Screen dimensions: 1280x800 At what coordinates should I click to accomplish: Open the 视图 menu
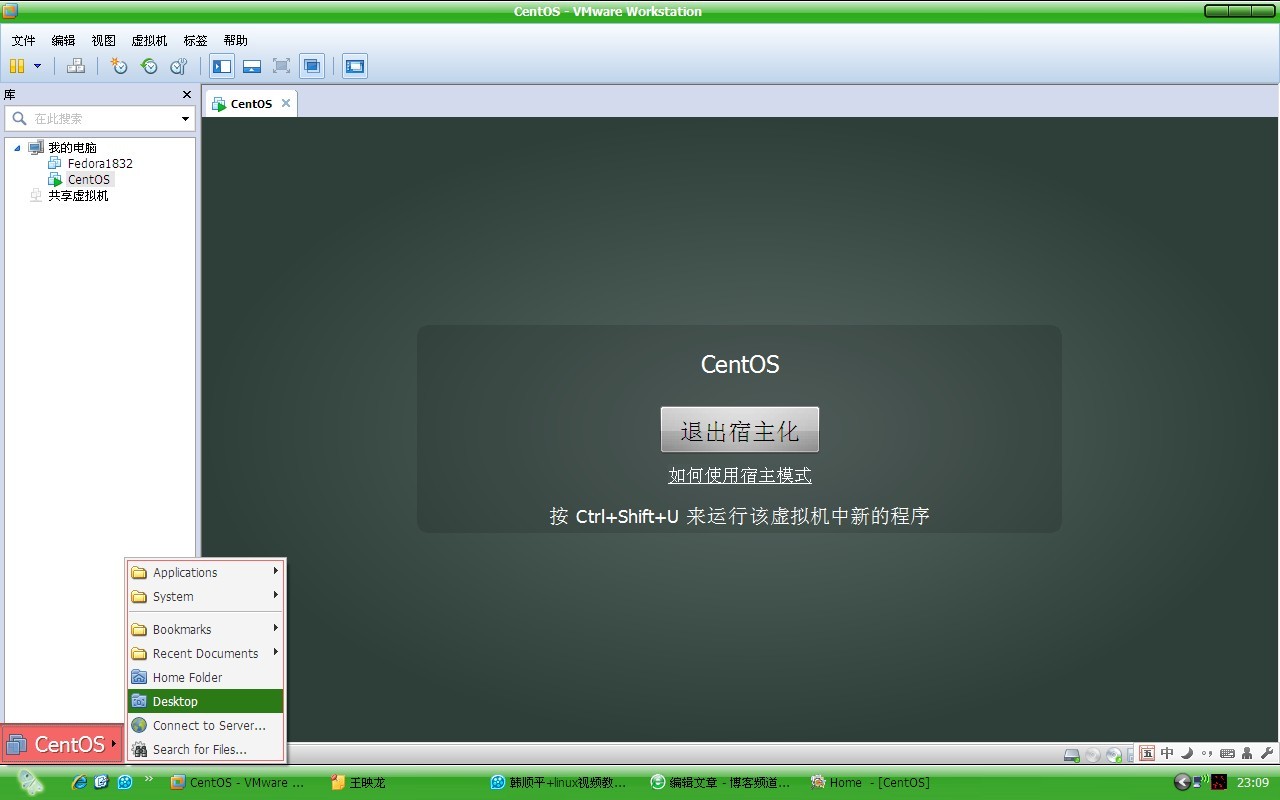[104, 41]
